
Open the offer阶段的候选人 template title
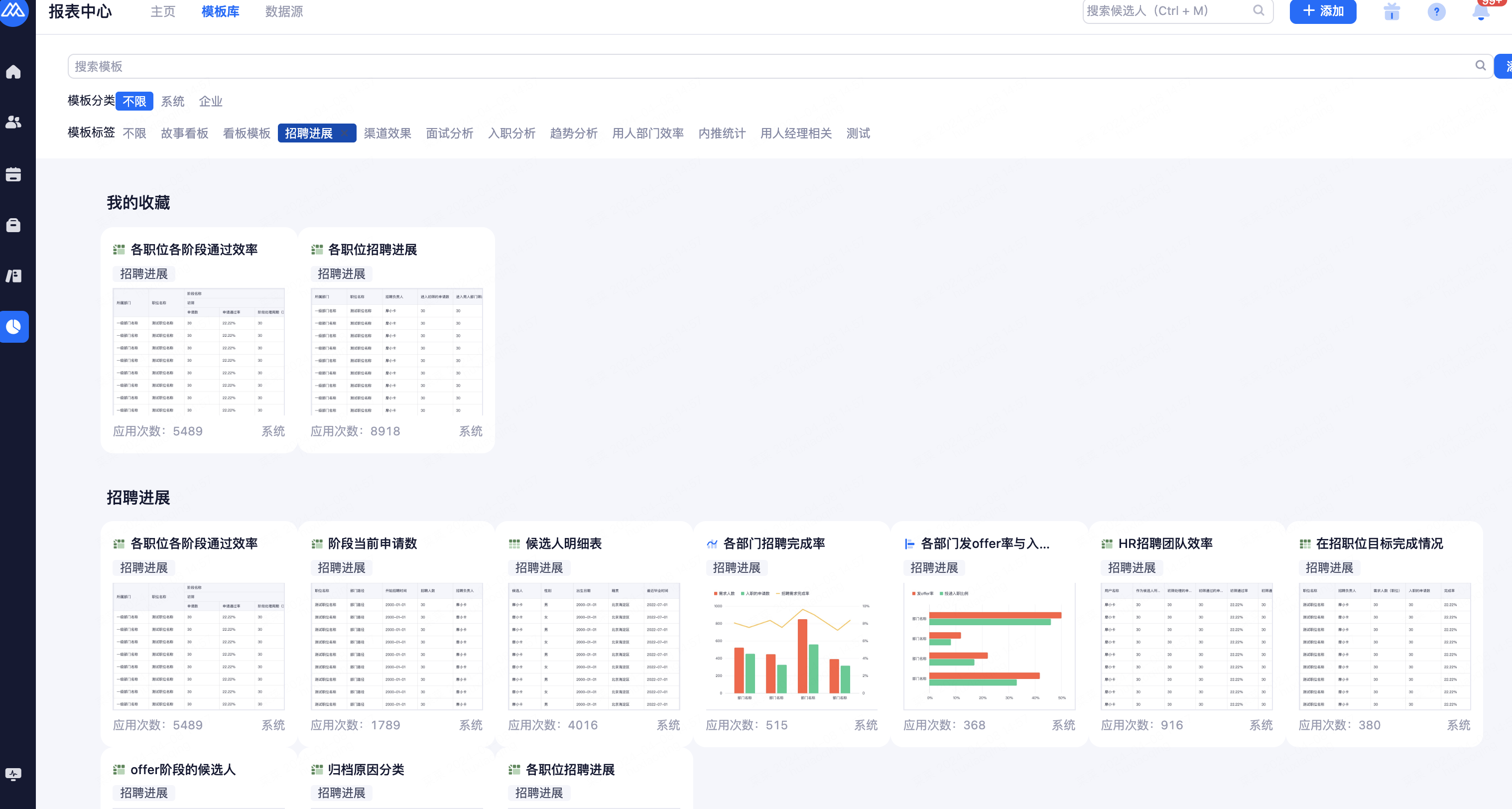(183, 769)
